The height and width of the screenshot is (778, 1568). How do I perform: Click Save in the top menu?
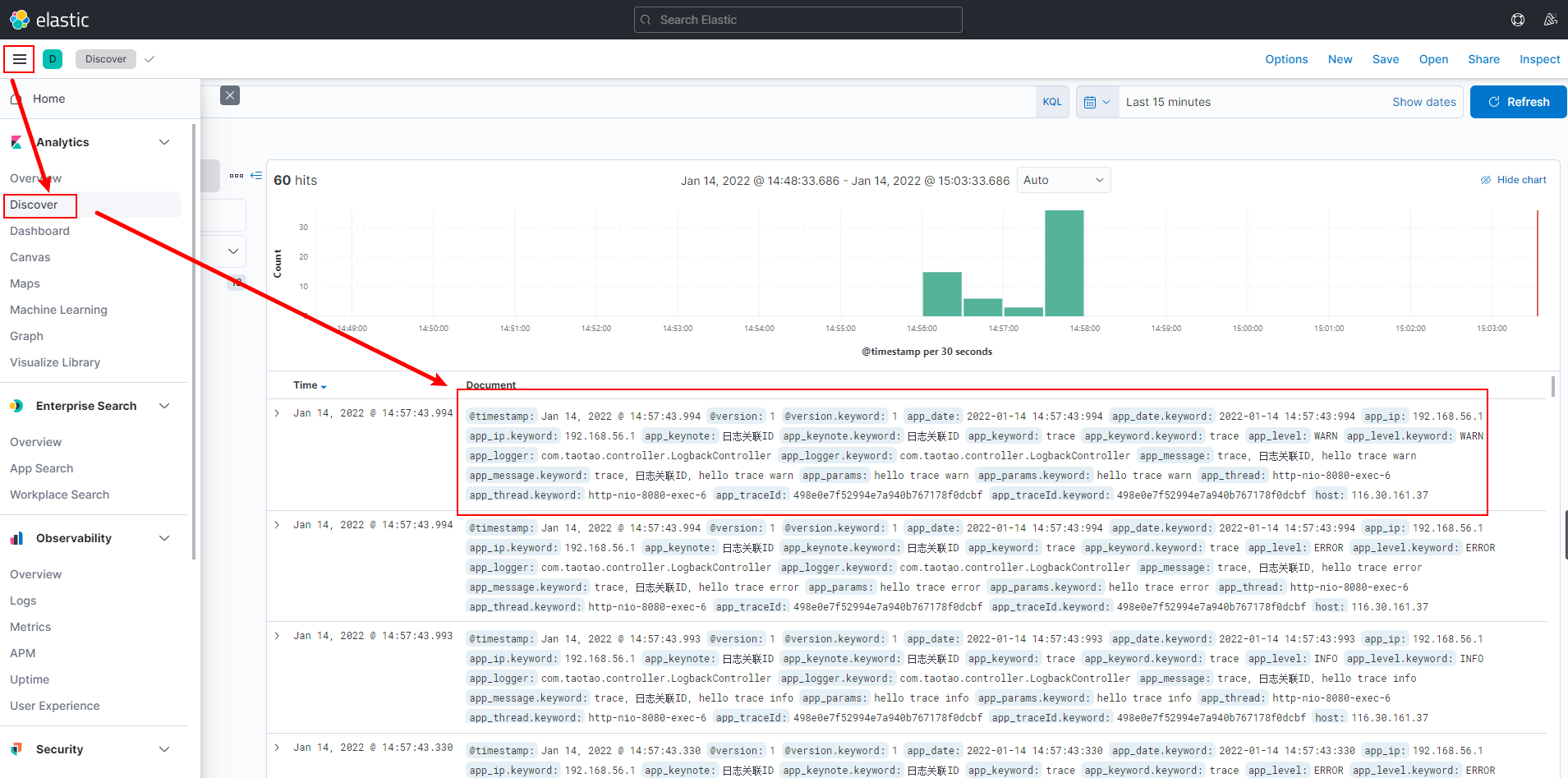(x=1386, y=59)
